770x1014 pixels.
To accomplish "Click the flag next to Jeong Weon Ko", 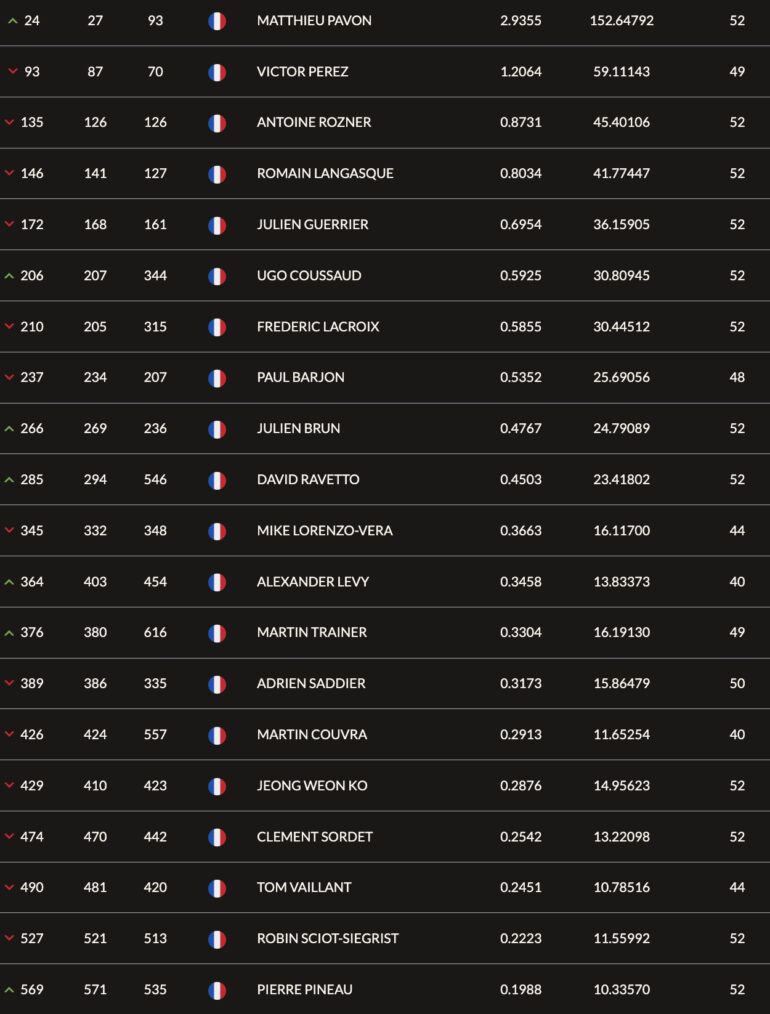I will pos(217,786).
